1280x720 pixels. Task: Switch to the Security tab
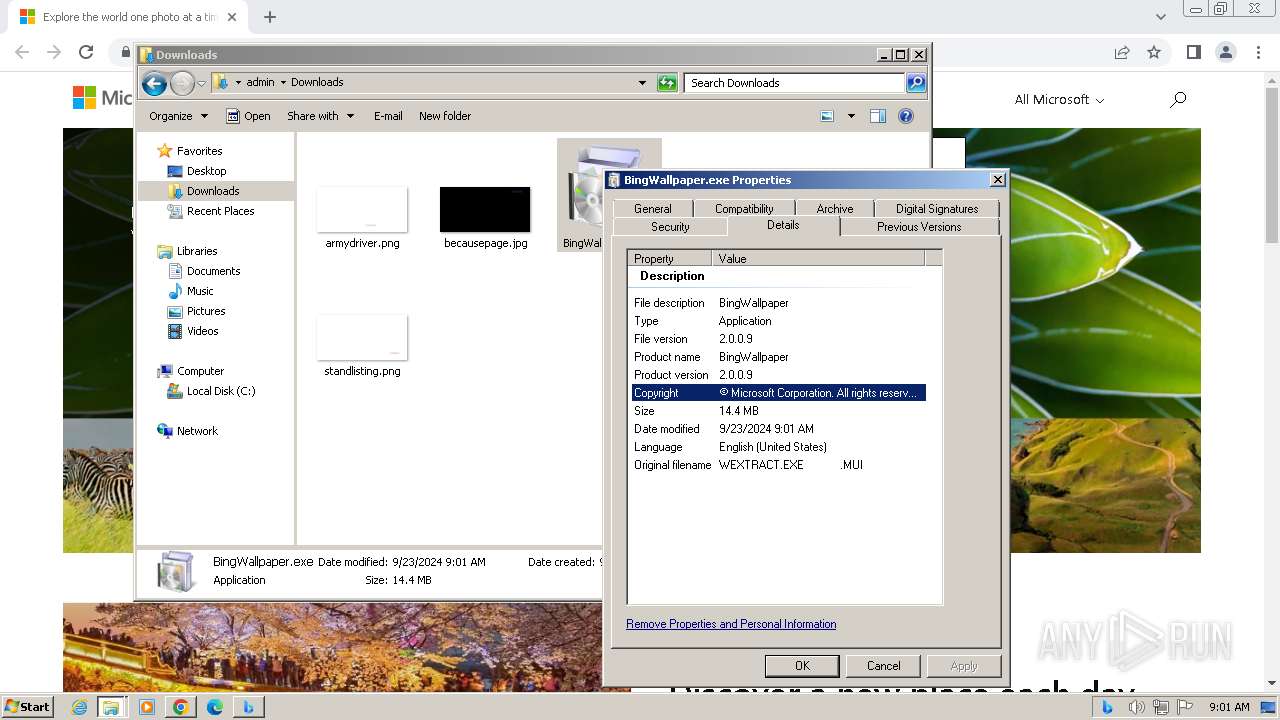pyautogui.click(x=670, y=227)
